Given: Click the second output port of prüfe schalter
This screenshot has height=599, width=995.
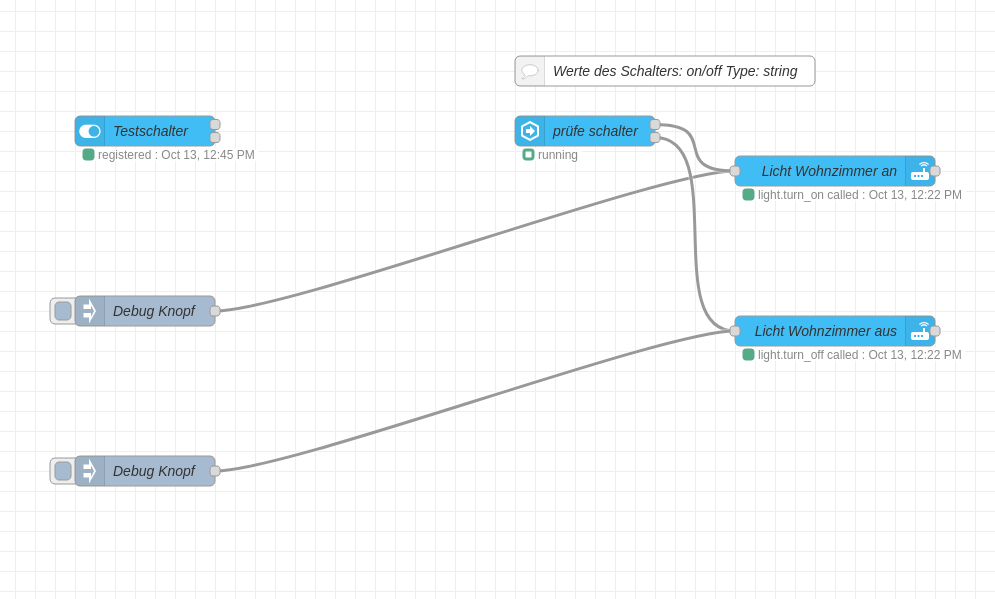Looking at the screenshot, I should point(655,138).
